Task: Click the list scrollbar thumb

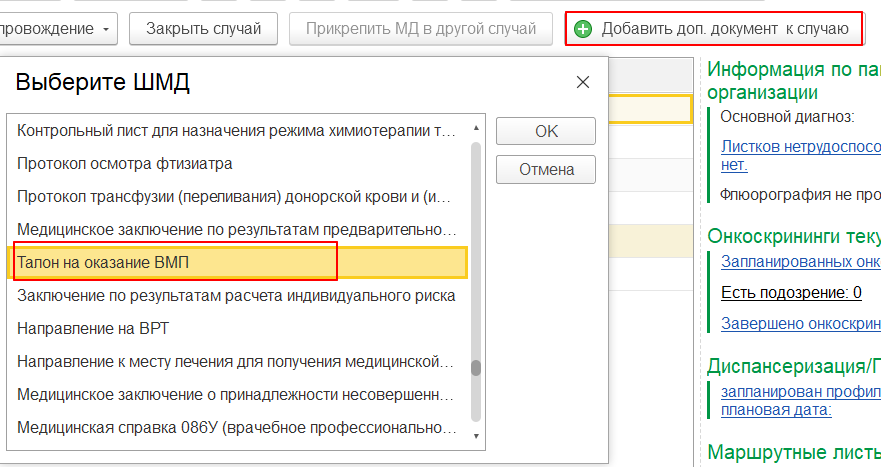Action: tap(476, 368)
